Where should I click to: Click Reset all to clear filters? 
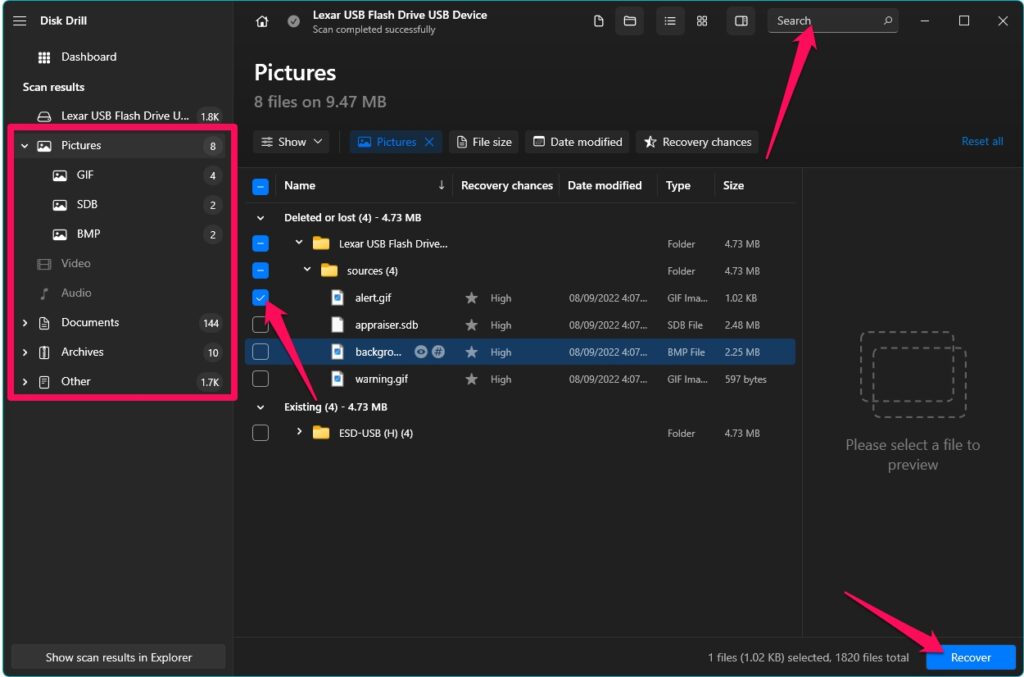click(x=982, y=141)
